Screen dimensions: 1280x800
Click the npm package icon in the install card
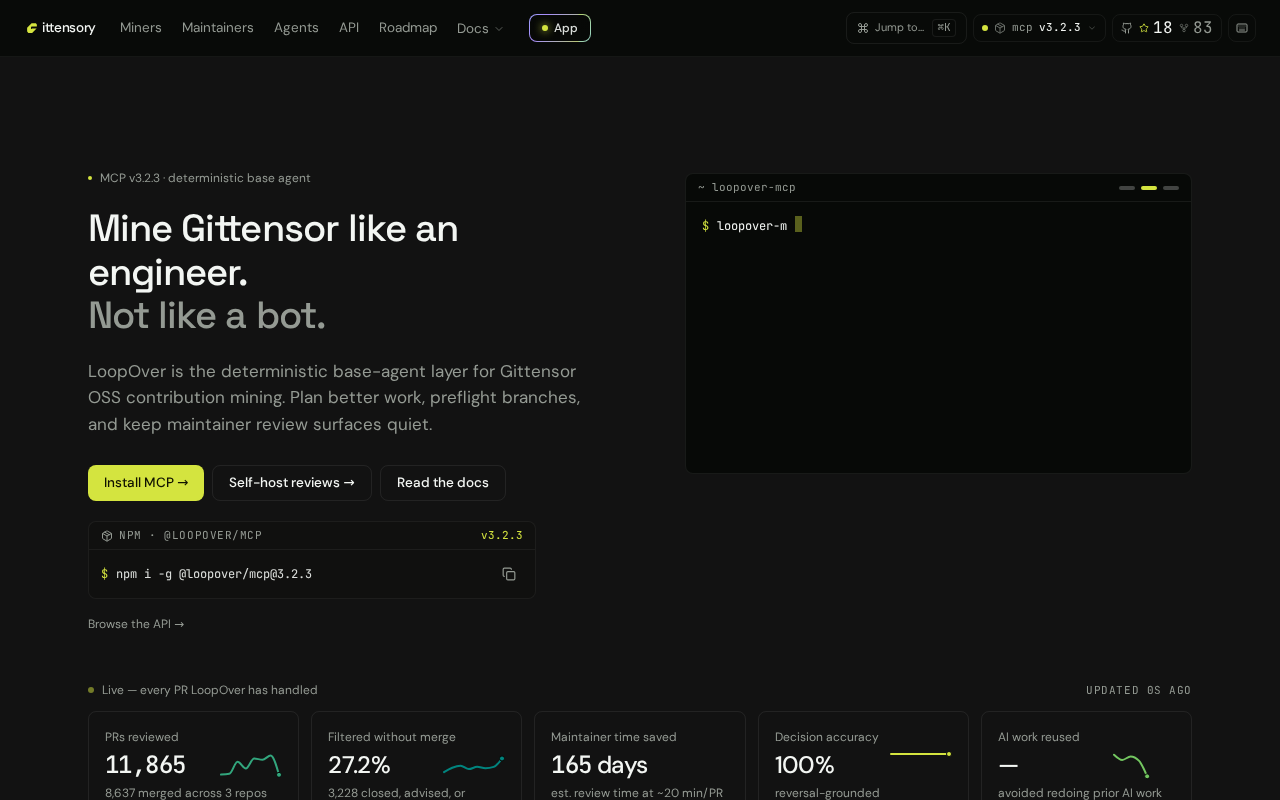(107, 536)
